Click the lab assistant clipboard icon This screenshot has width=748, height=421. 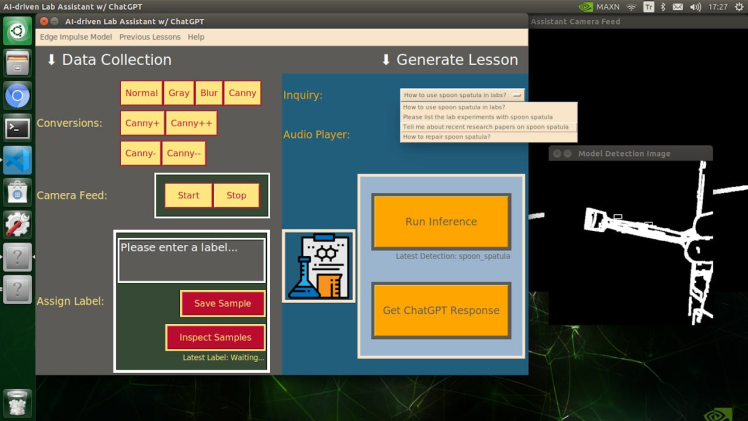pyautogui.click(x=318, y=266)
